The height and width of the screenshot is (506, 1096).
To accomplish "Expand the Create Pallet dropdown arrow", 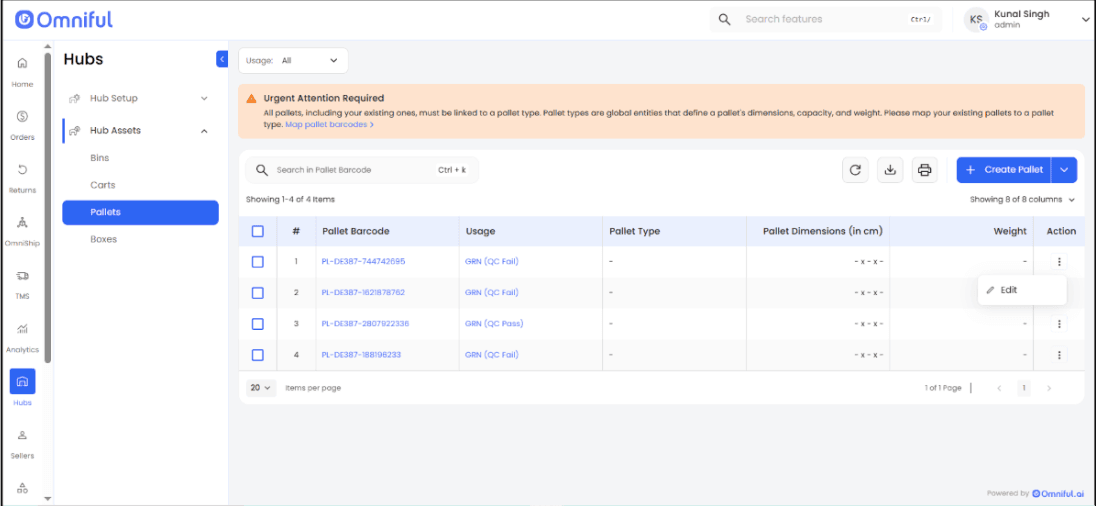I will [x=1064, y=170].
